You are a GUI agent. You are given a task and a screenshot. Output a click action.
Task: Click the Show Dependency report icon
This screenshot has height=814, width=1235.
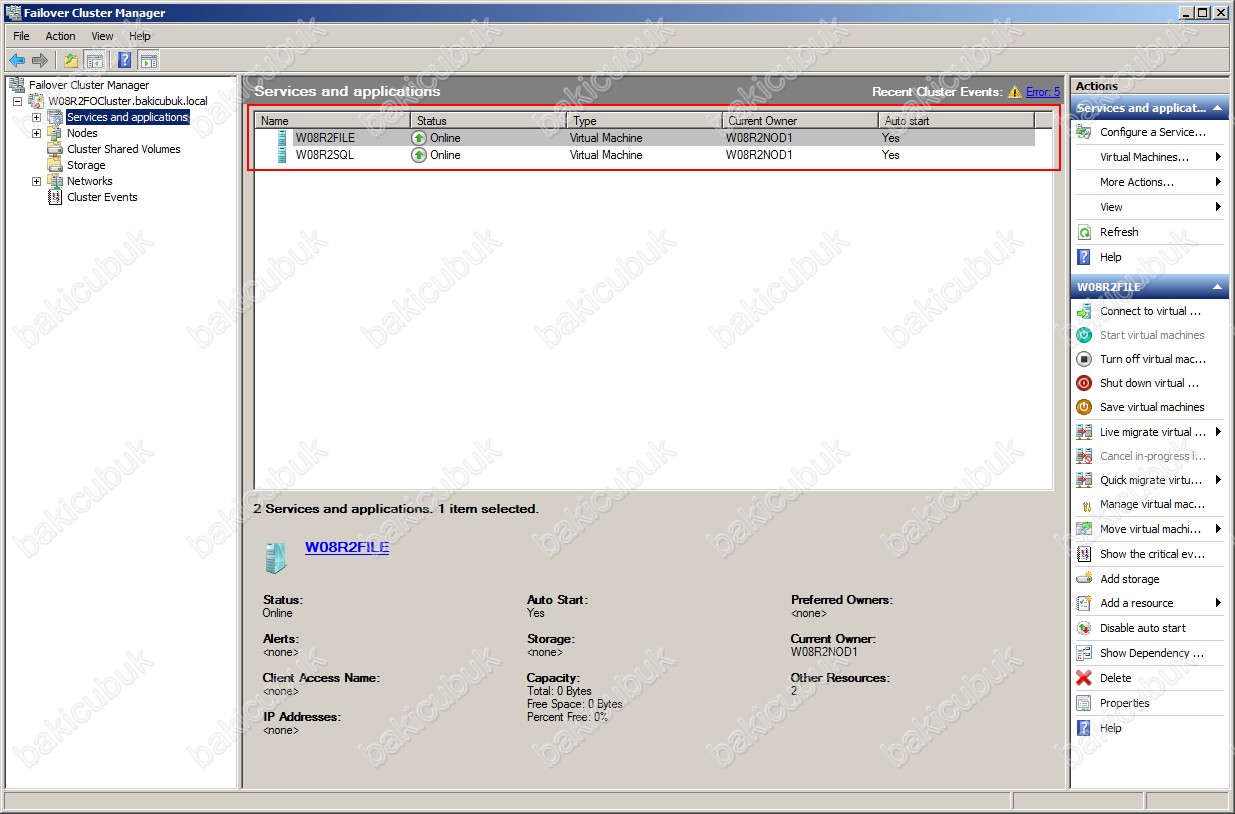[x=1084, y=653]
